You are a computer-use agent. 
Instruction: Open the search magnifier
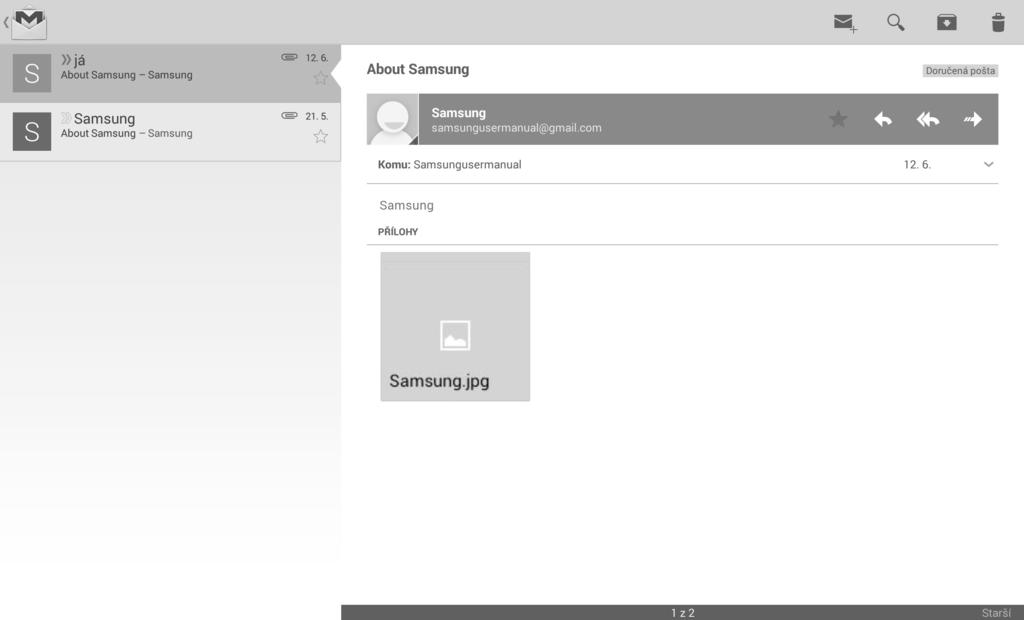[895, 22]
